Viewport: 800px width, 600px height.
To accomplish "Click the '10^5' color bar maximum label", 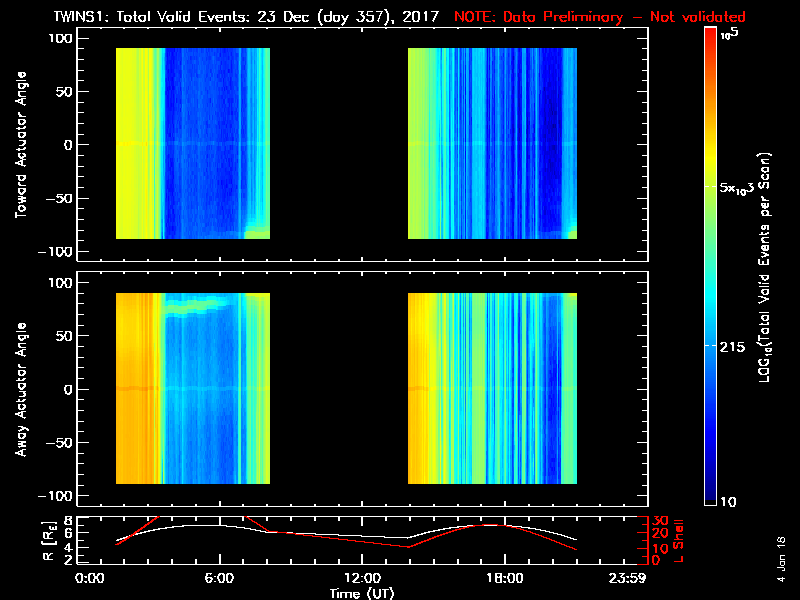I will 730,34.
